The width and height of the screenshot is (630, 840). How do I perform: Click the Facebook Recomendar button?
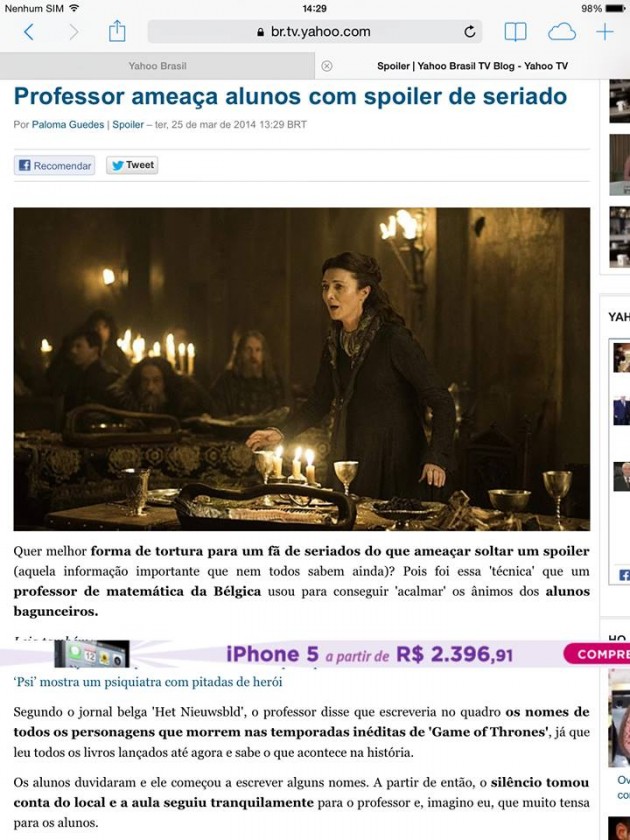click(55, 166)
